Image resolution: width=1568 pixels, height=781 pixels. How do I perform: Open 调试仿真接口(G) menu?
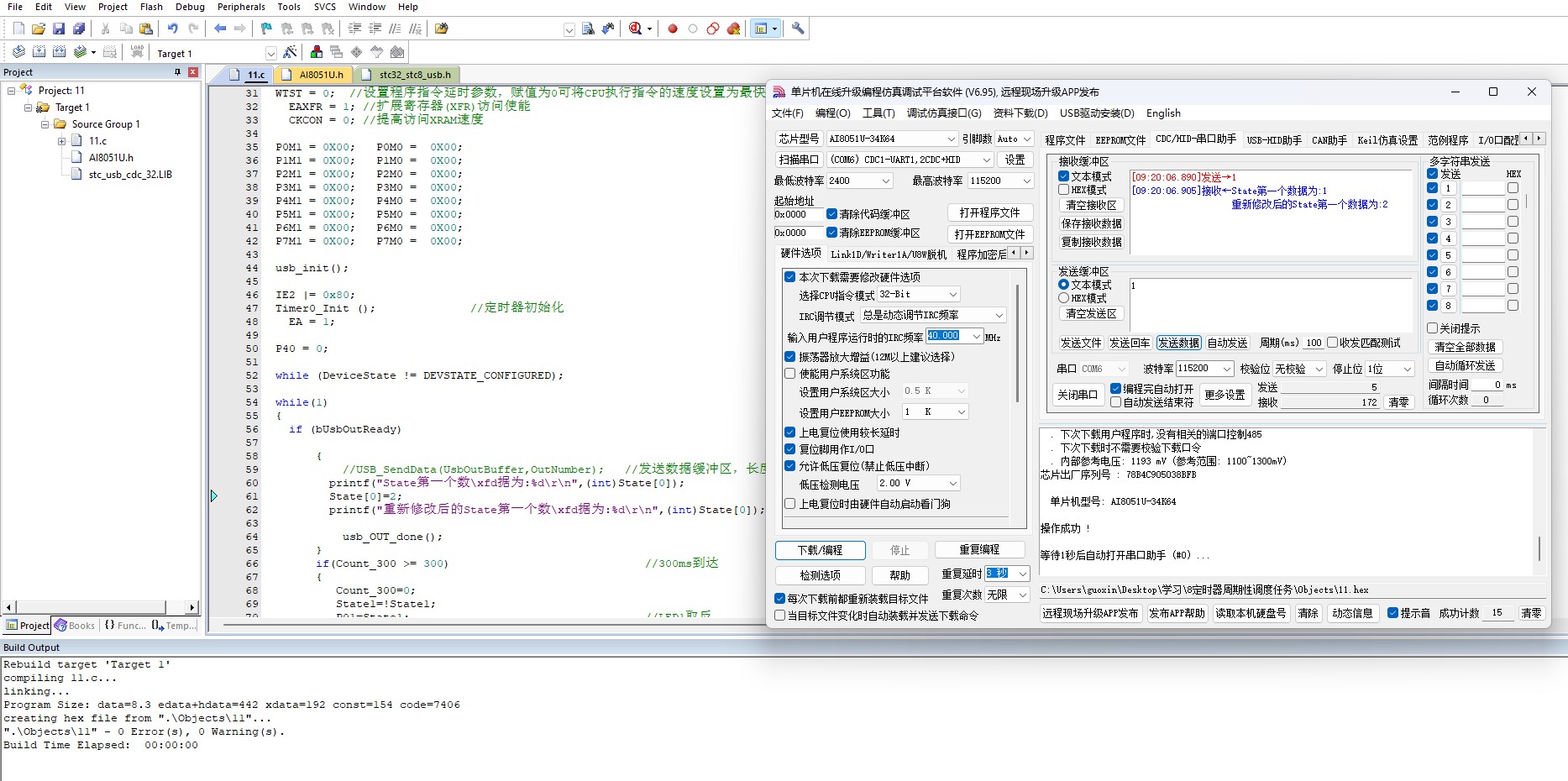(944, 113)
